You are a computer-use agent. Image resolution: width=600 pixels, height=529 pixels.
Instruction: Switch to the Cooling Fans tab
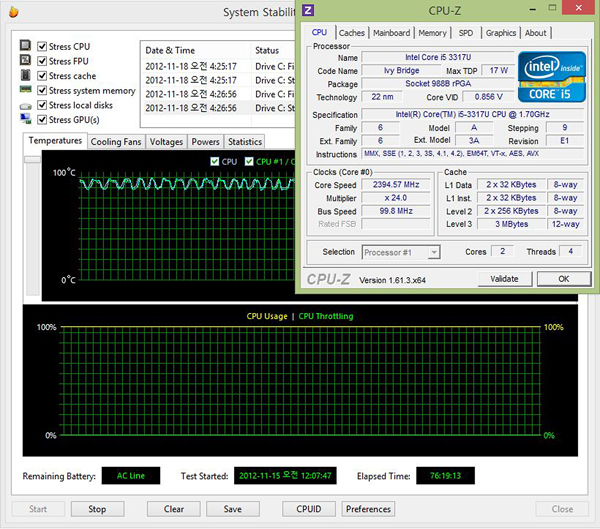tap(116, 142)
